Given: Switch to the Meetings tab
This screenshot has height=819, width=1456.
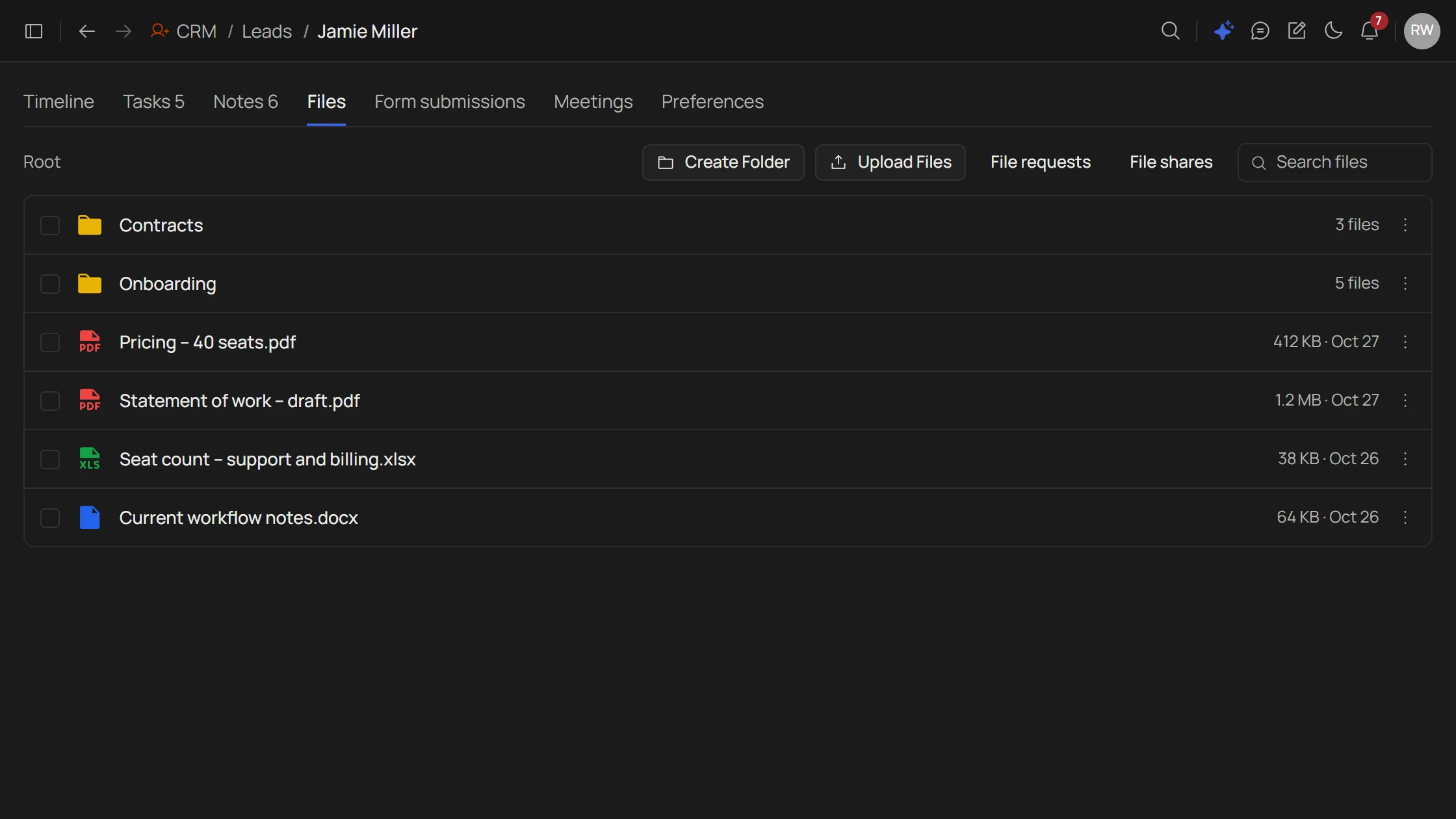Looking at the screenshot, I should (593, 101).
